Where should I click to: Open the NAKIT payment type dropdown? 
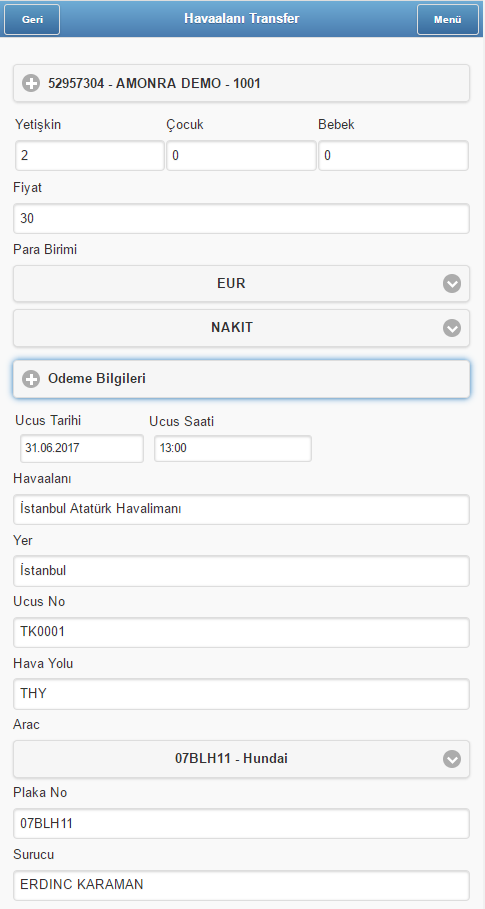point(241,328)
